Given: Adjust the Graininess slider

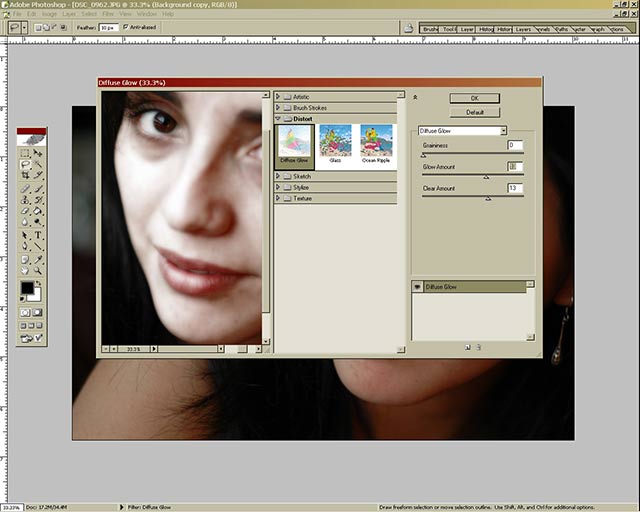Looking at the screenshot, I should [x=424, y=155].
